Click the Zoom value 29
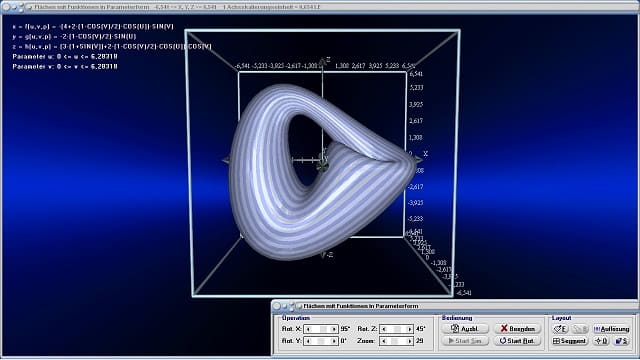This screenshot has width=640, height=360. [420, 341]
